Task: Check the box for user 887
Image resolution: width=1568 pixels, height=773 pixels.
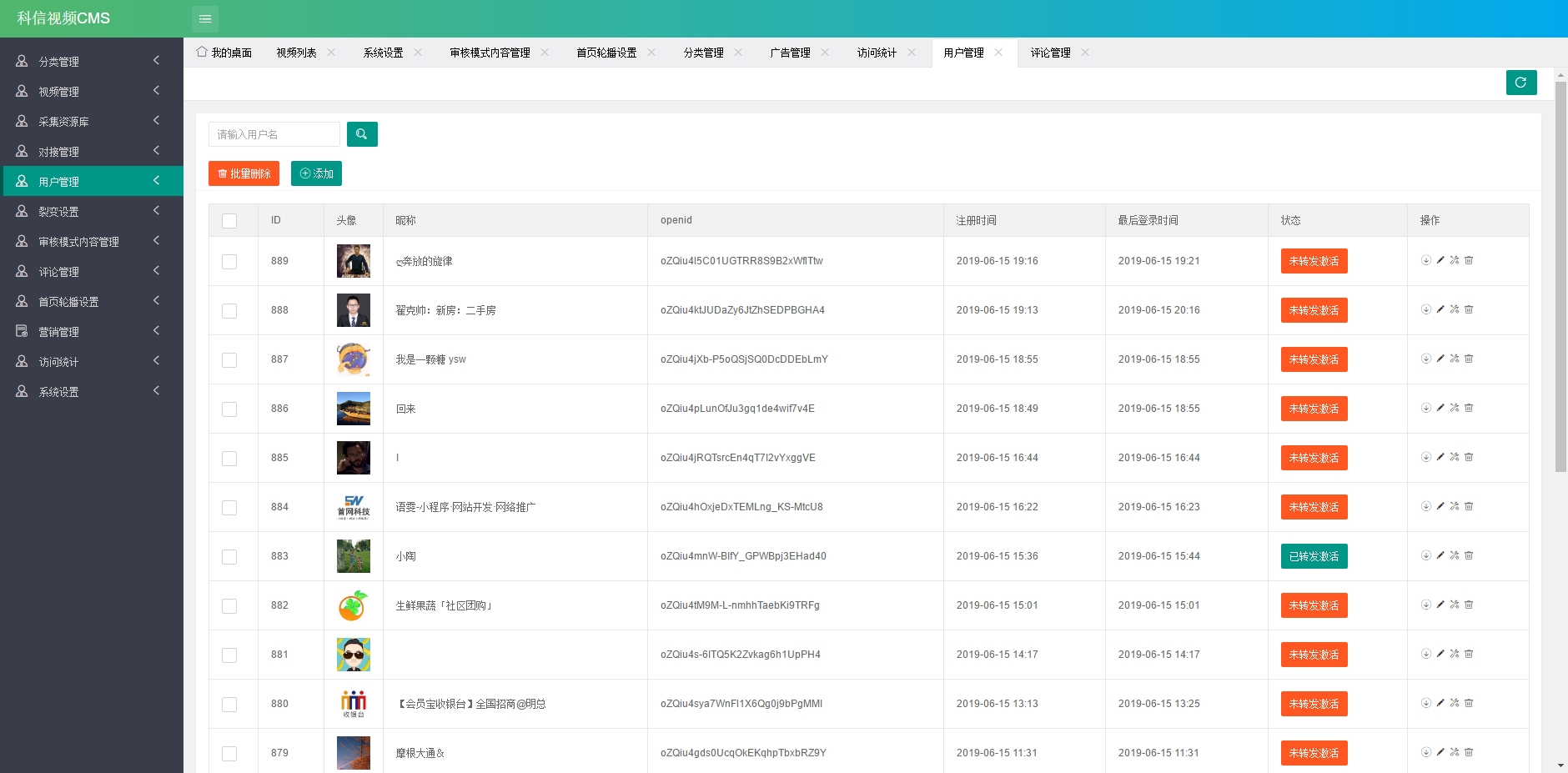Action: [x=229, y=360]
